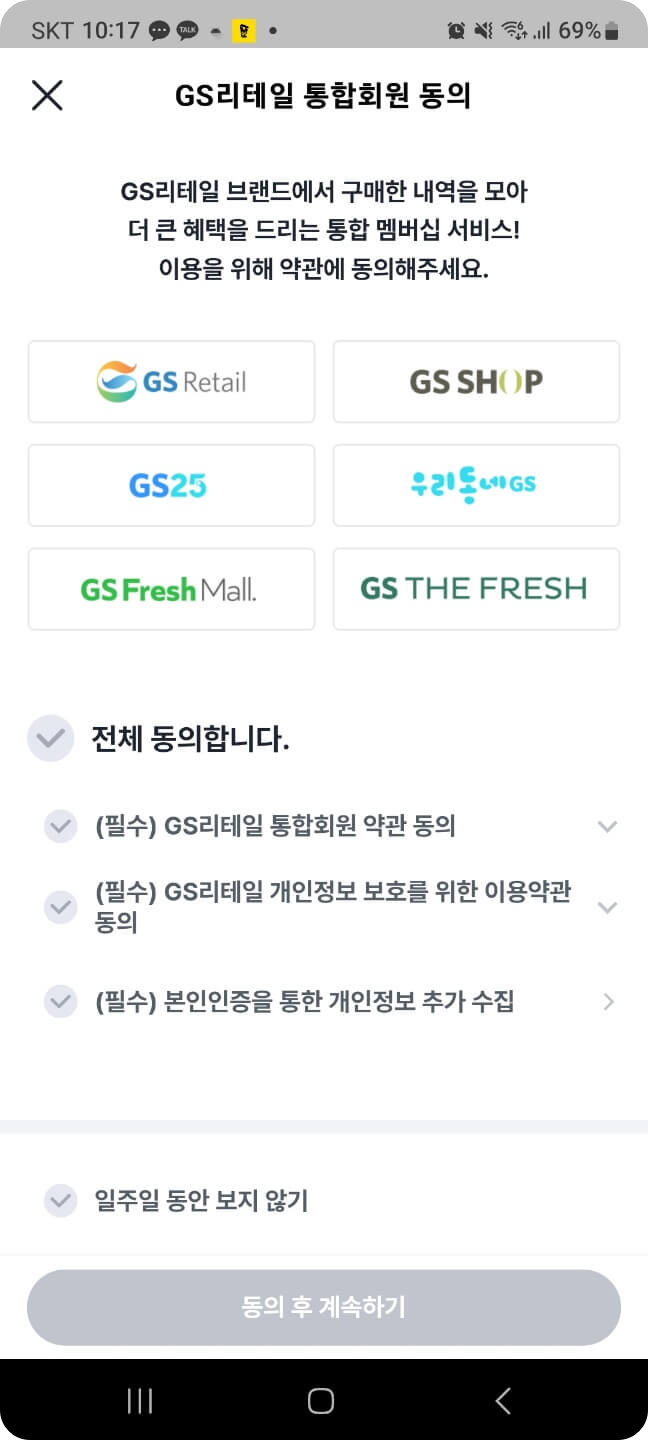Enable the 일주일 동안 보지 않기 option
Screen dimensions: 648x1440
tap(60, 1201)
